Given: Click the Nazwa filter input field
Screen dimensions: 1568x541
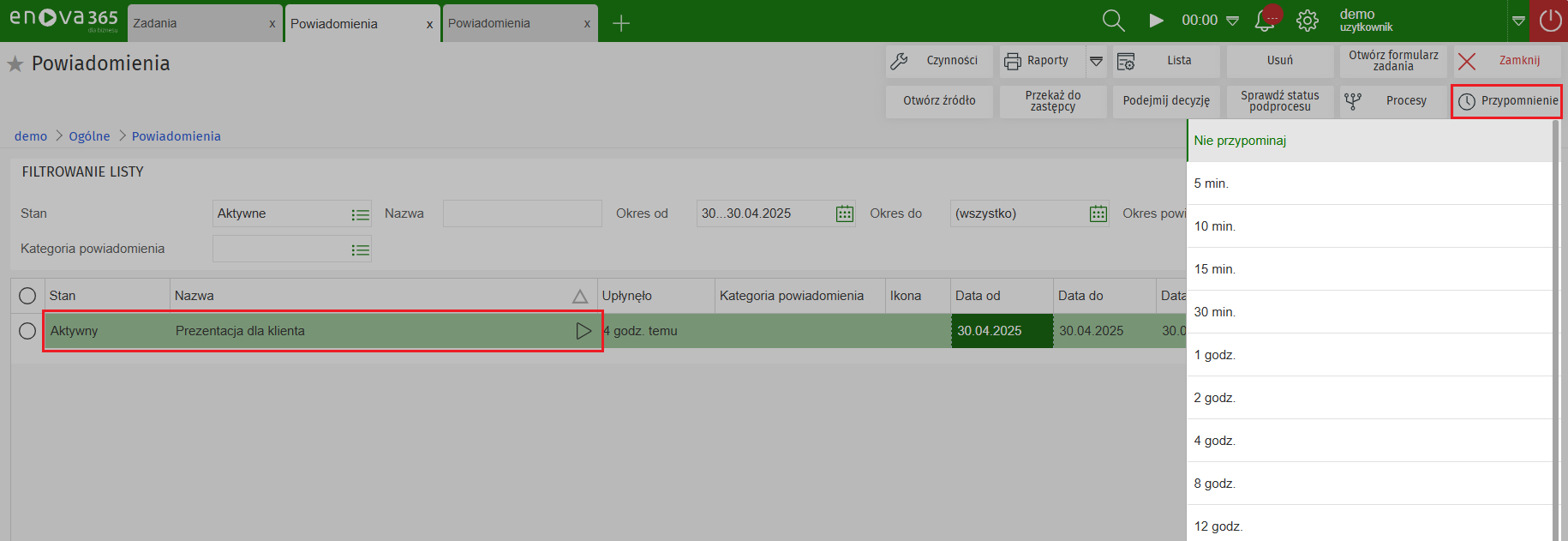Looking at the screenshot, I should (x=522, y=213).
